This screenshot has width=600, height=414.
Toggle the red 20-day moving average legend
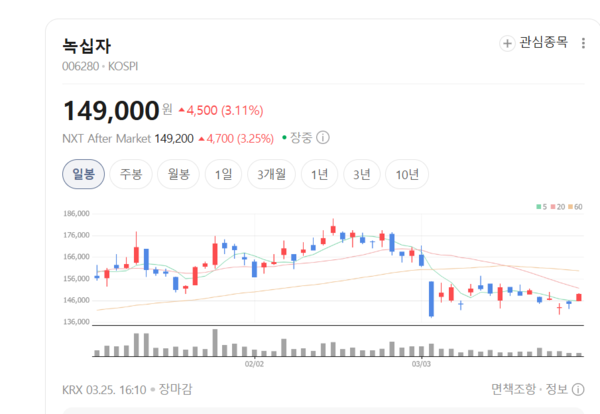click(558, 206)
